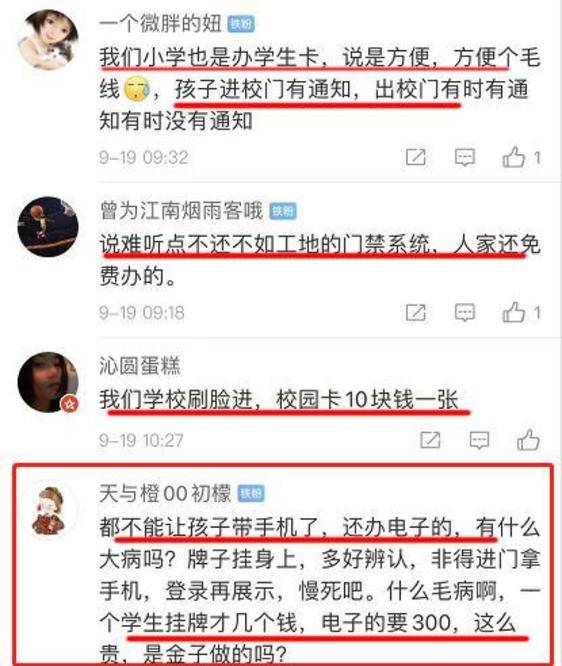562x666 pixels.
Task: Share the comment posted at 9-19 10:27
Action: [x=430, y=440]
